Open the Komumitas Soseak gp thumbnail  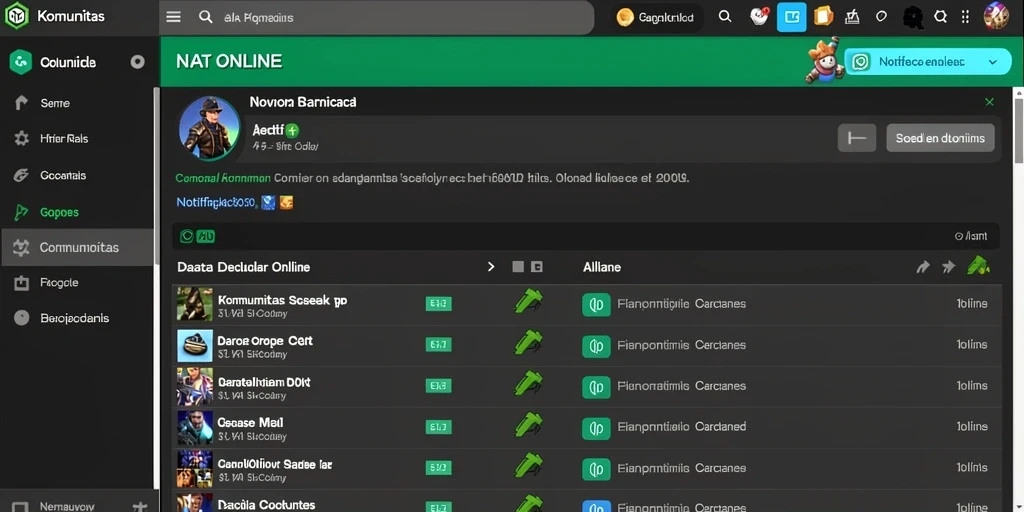(195, 304)
